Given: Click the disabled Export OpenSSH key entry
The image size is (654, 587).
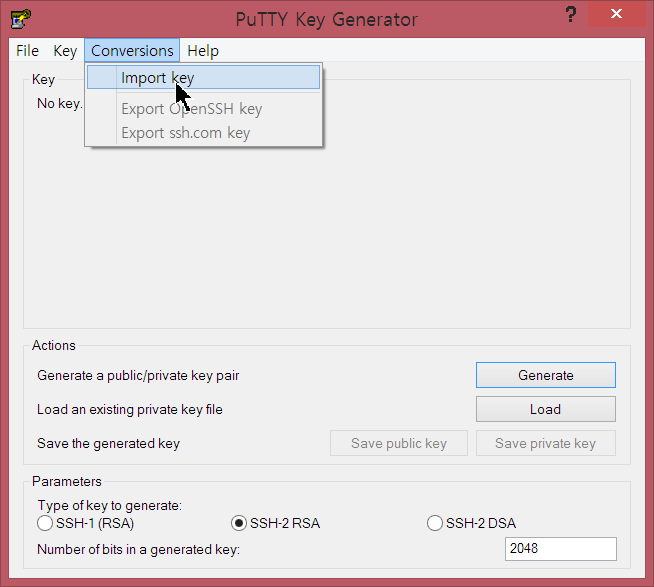Looking at the screenshot, I should [204, 109].
